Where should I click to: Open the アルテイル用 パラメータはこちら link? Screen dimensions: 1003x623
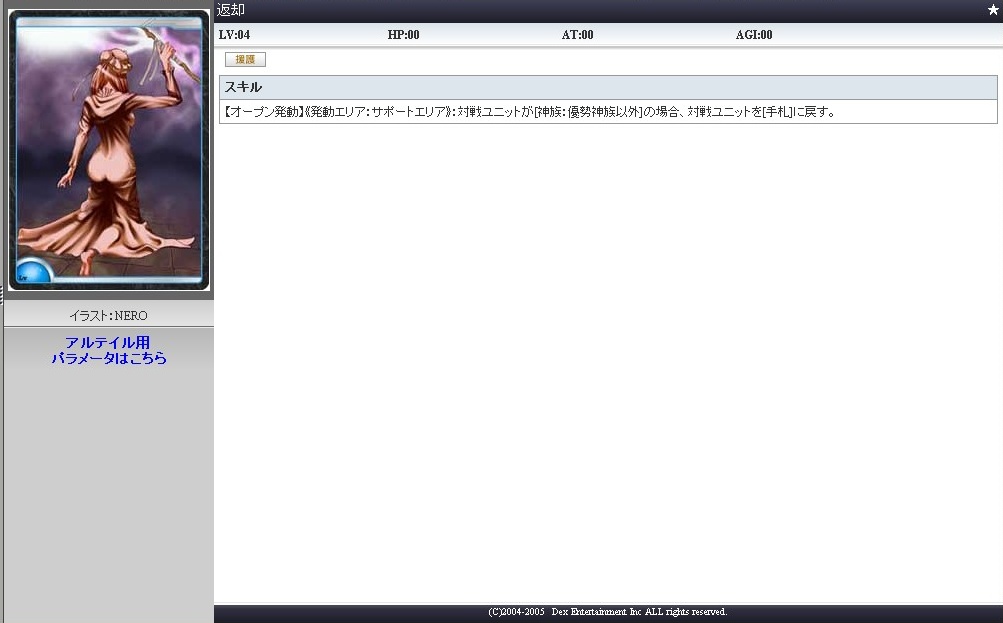pos(108,351)
